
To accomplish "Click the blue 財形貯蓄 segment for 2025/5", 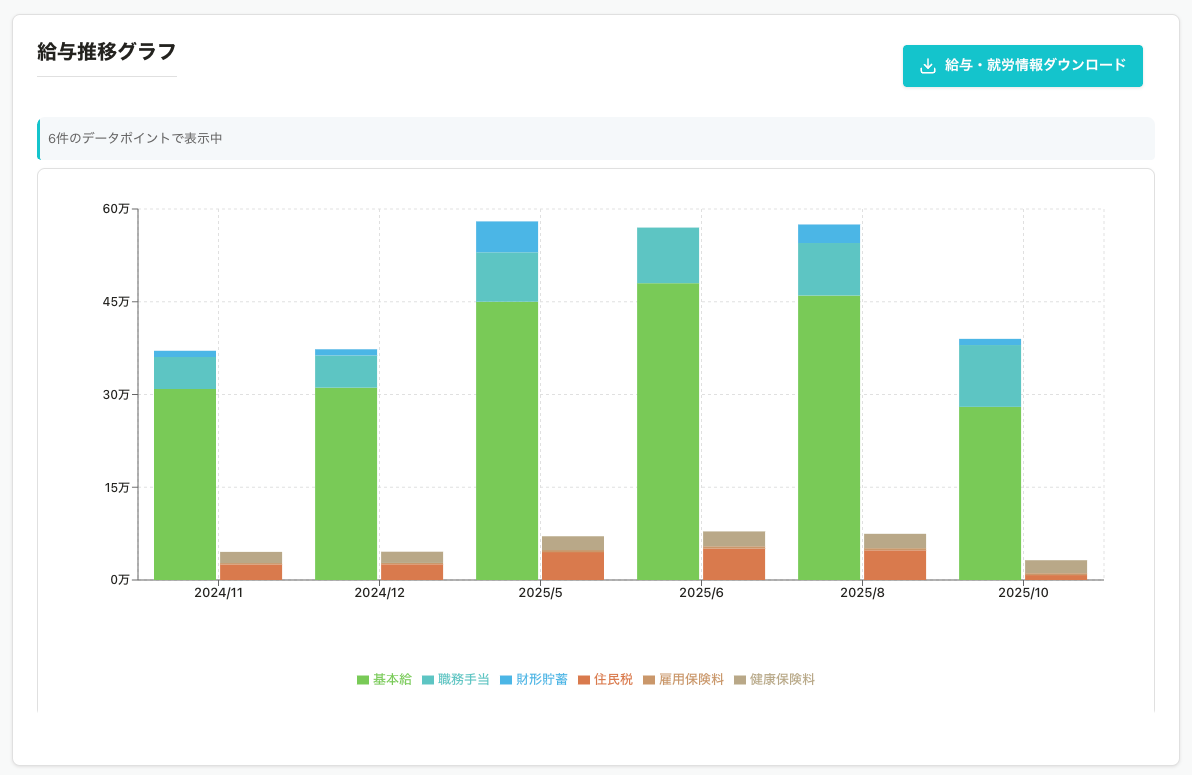I will point(507,237).
